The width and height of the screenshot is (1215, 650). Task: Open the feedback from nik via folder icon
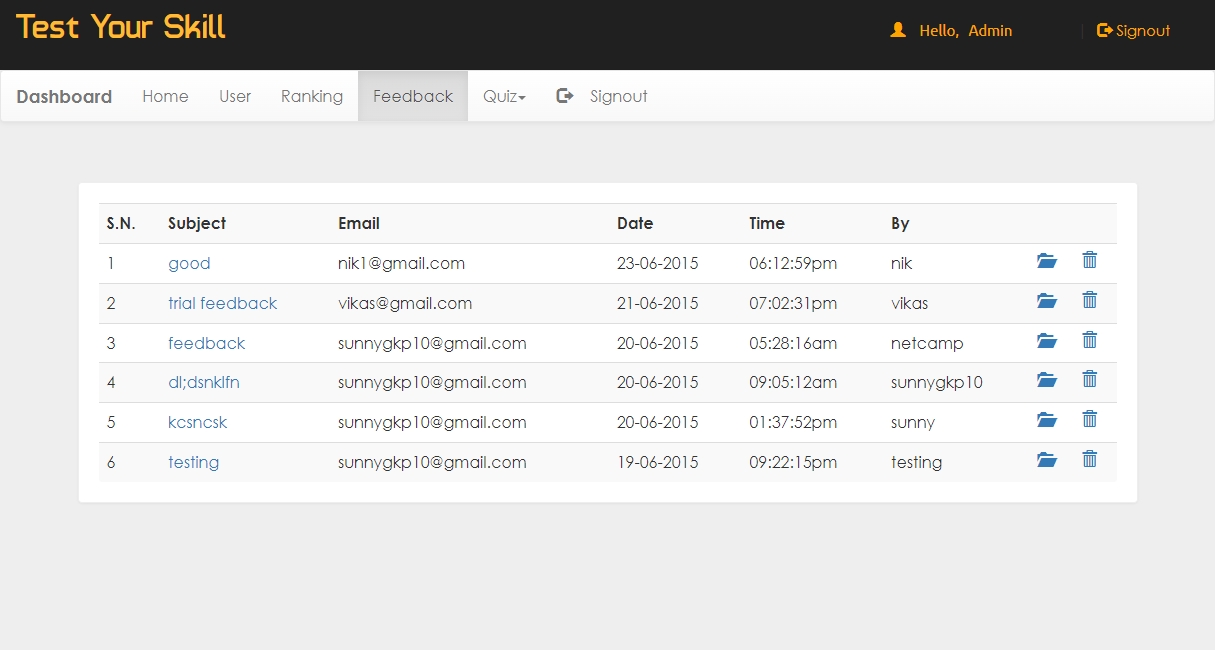click(1047, 262)
